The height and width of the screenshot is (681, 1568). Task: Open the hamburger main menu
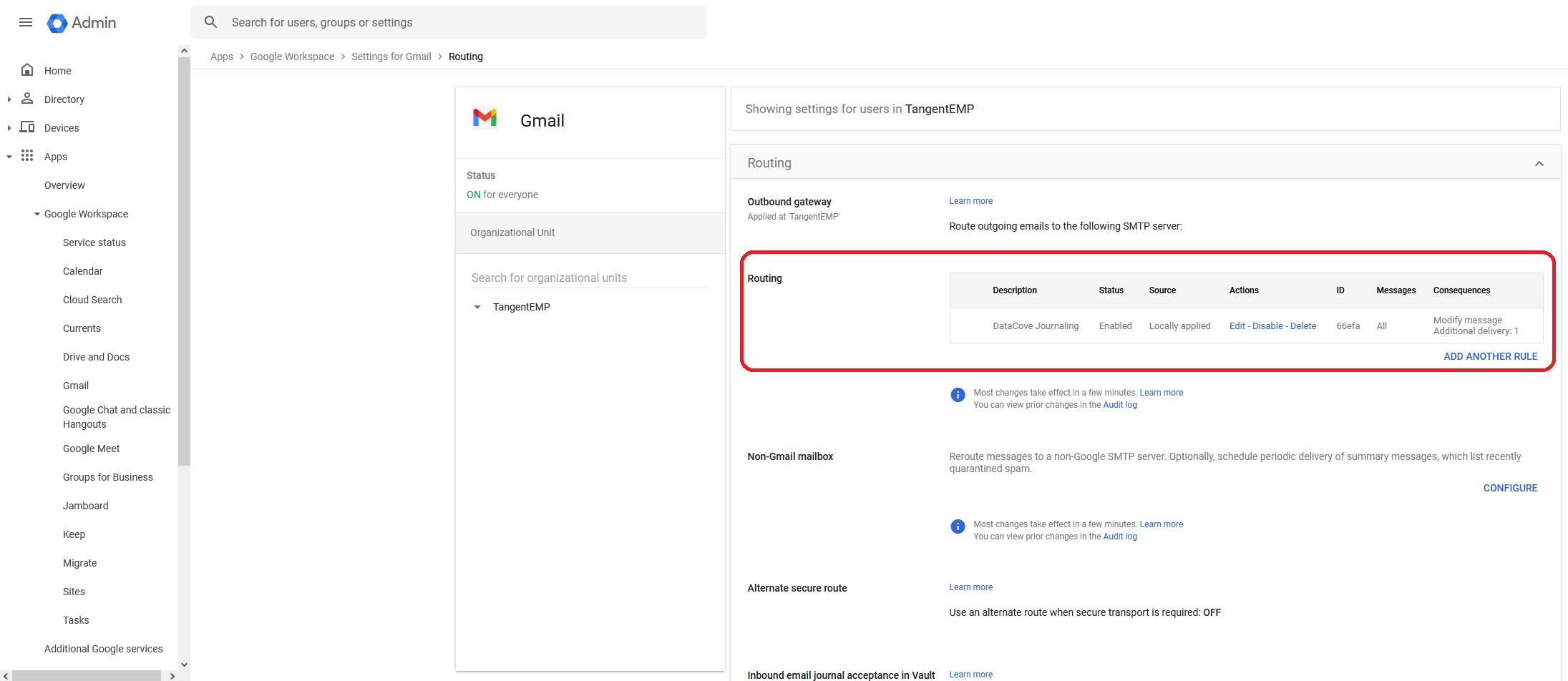26,22
